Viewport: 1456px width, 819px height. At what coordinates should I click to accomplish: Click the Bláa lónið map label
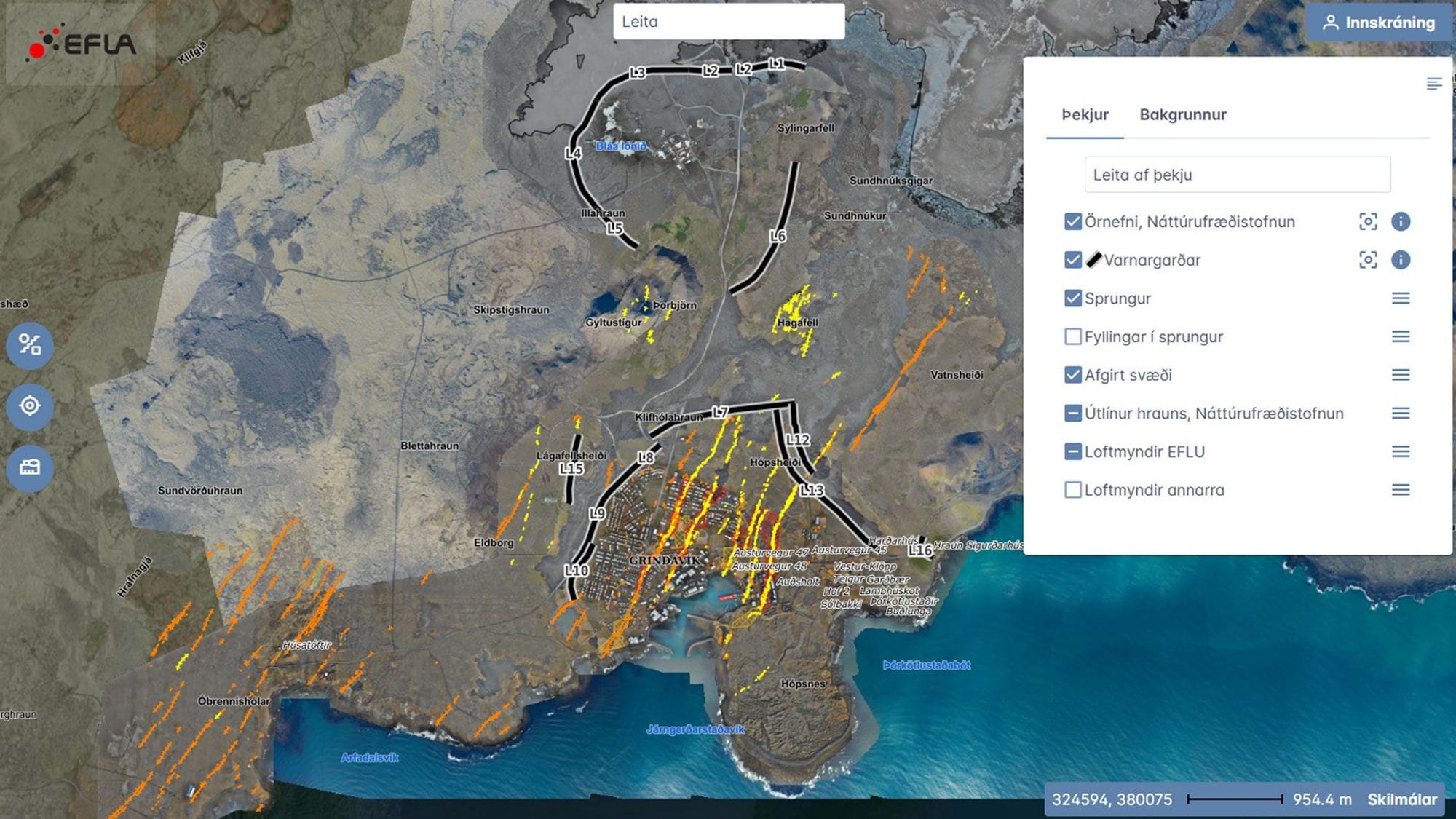click(621, 146)
